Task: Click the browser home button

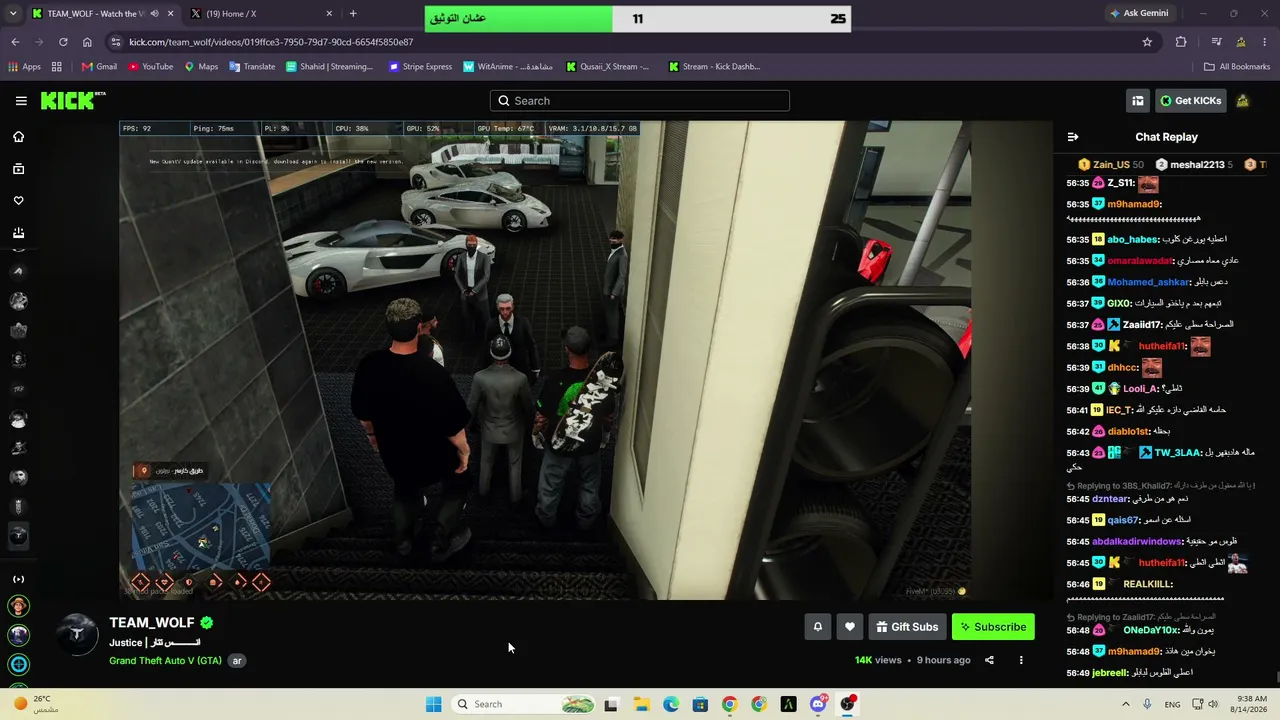Action: click(x=87, y=42)
